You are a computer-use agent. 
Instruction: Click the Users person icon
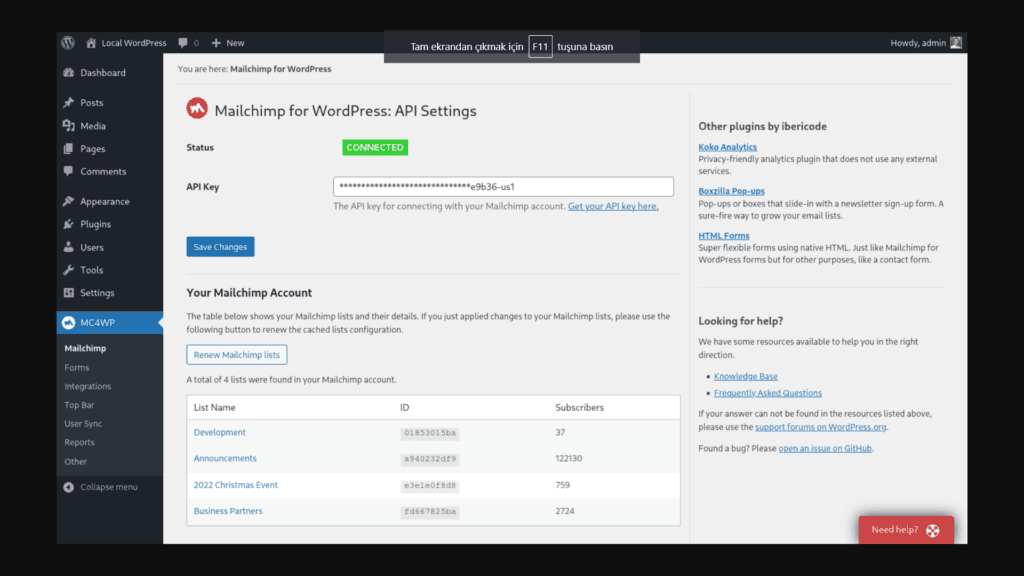tap(69, 247)
